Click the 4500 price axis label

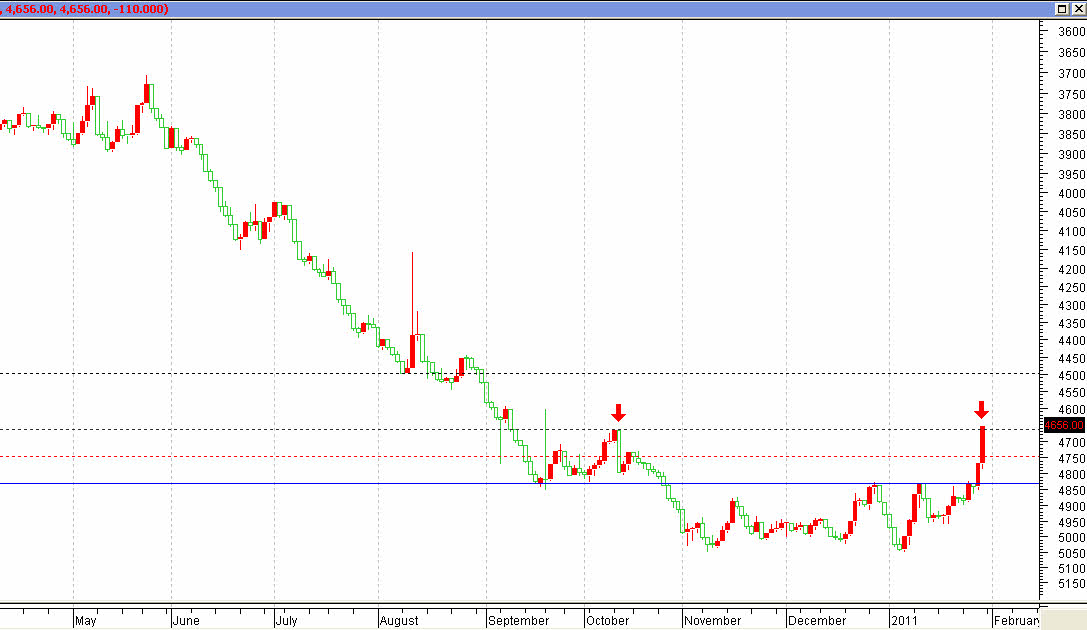click(1072, 376)
